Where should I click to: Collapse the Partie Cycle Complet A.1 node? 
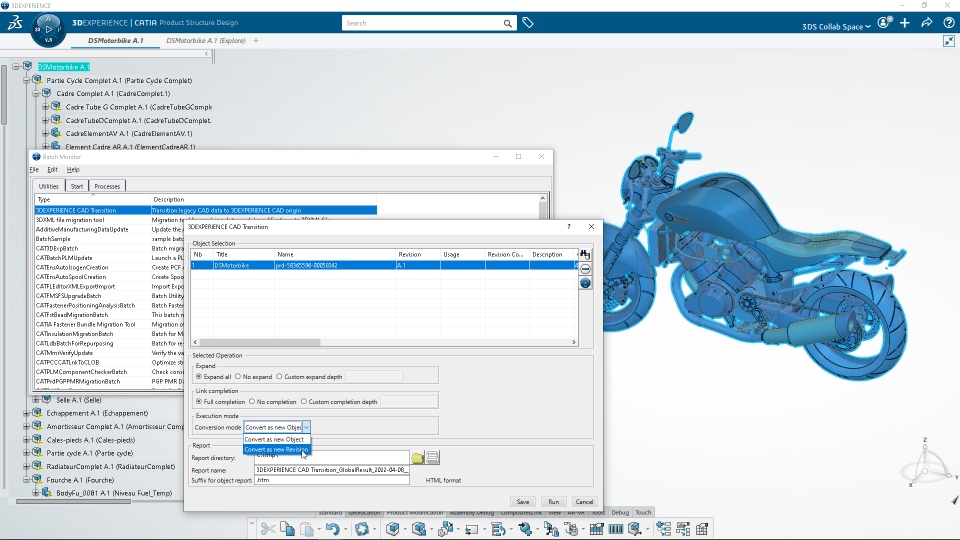click(x=26, y=80)
